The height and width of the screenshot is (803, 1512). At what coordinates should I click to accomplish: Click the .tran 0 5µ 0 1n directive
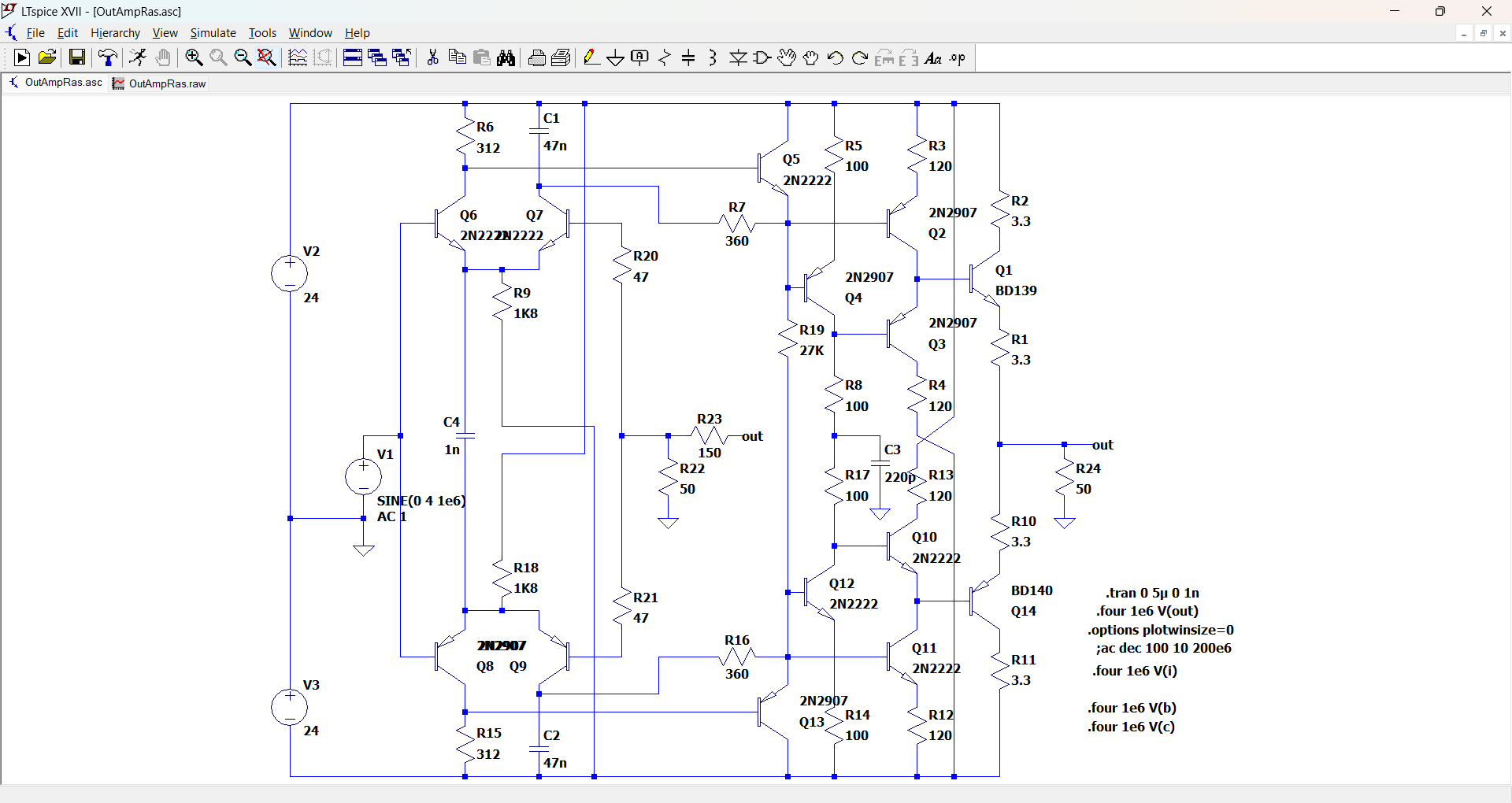1152,593
